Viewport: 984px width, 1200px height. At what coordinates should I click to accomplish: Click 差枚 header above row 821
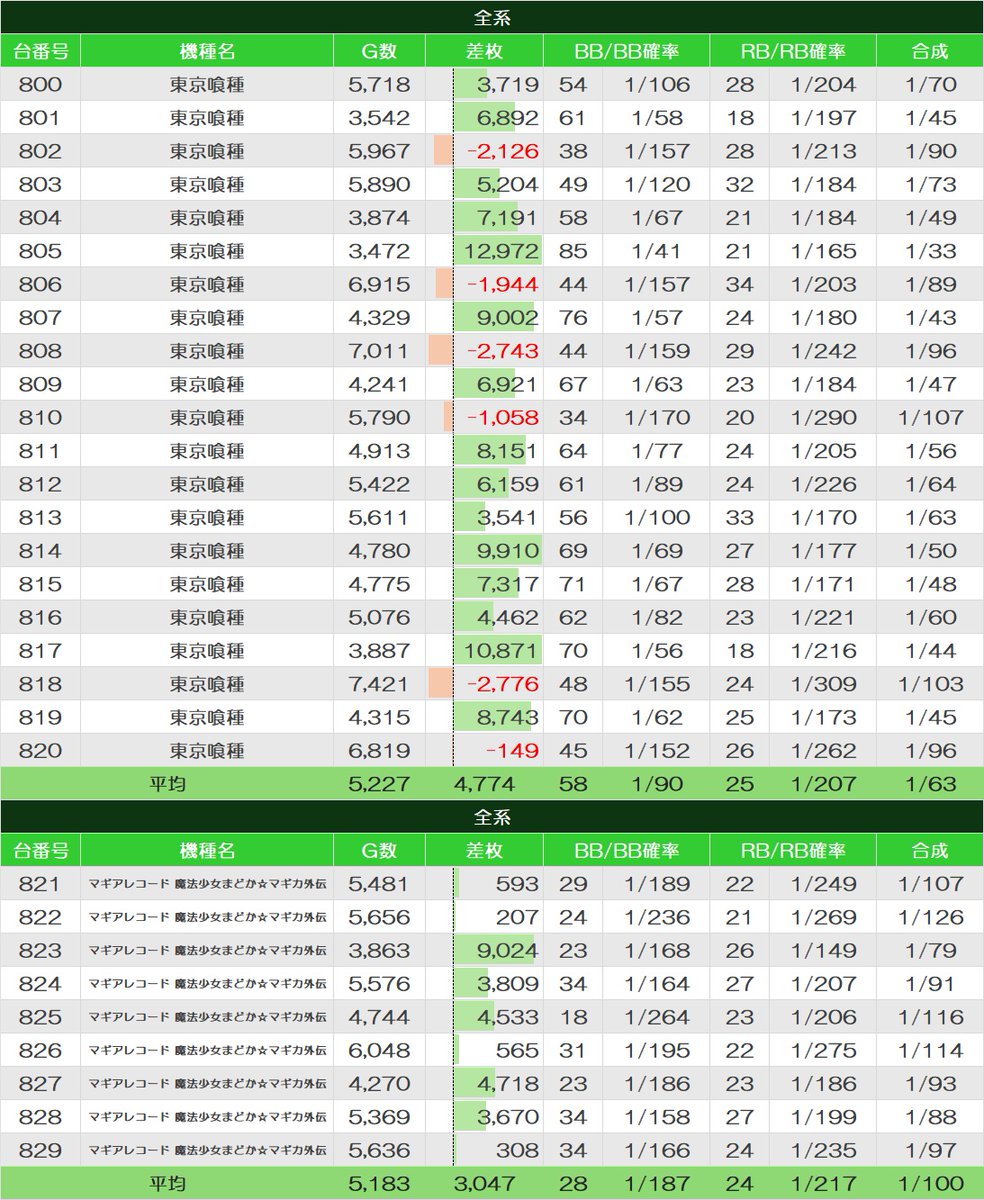(x=484, y=851)
